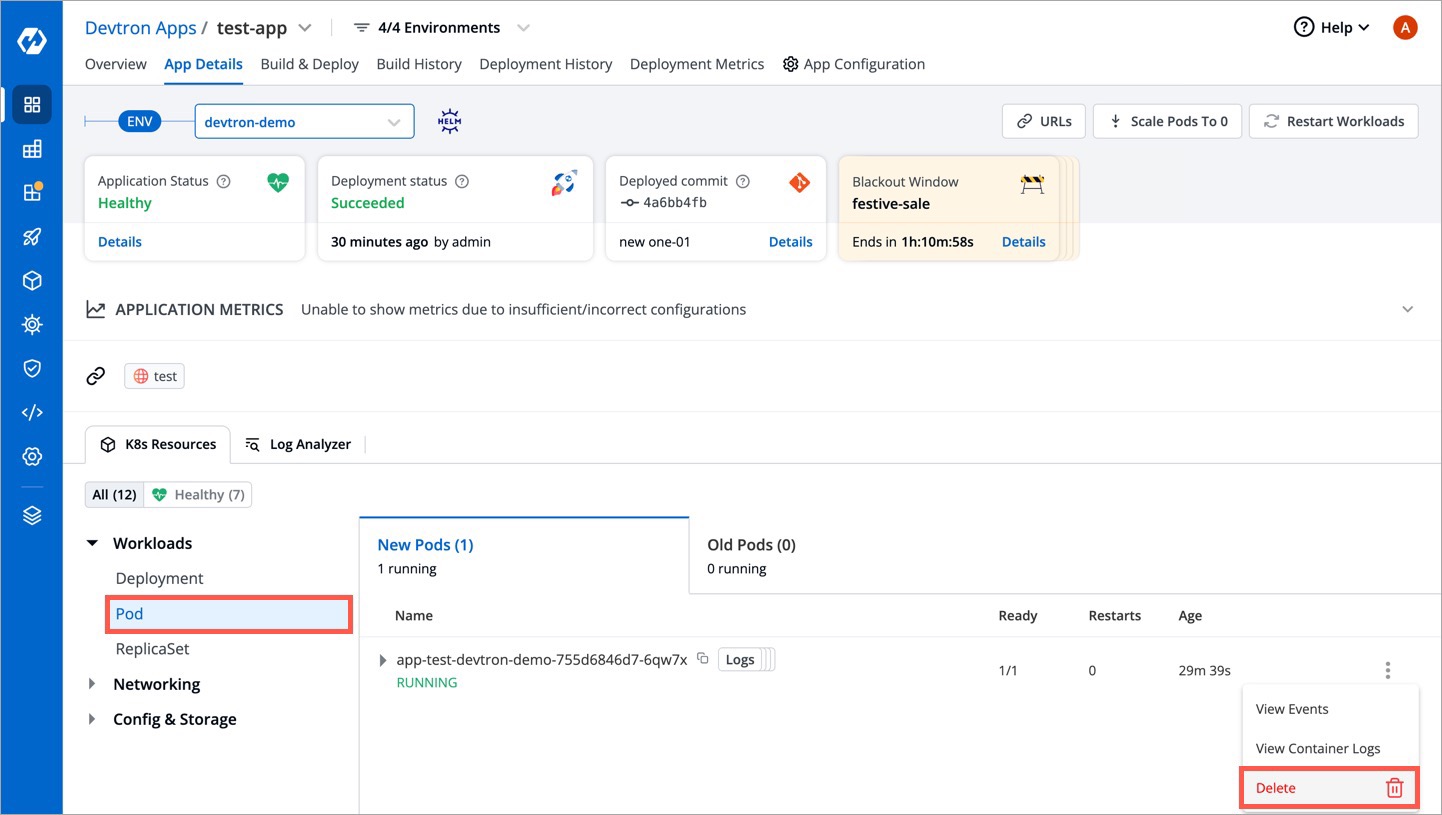1442x815 pixels.
Task: Click the three-dot menu for the pod row
Action: pos(1387,670)
